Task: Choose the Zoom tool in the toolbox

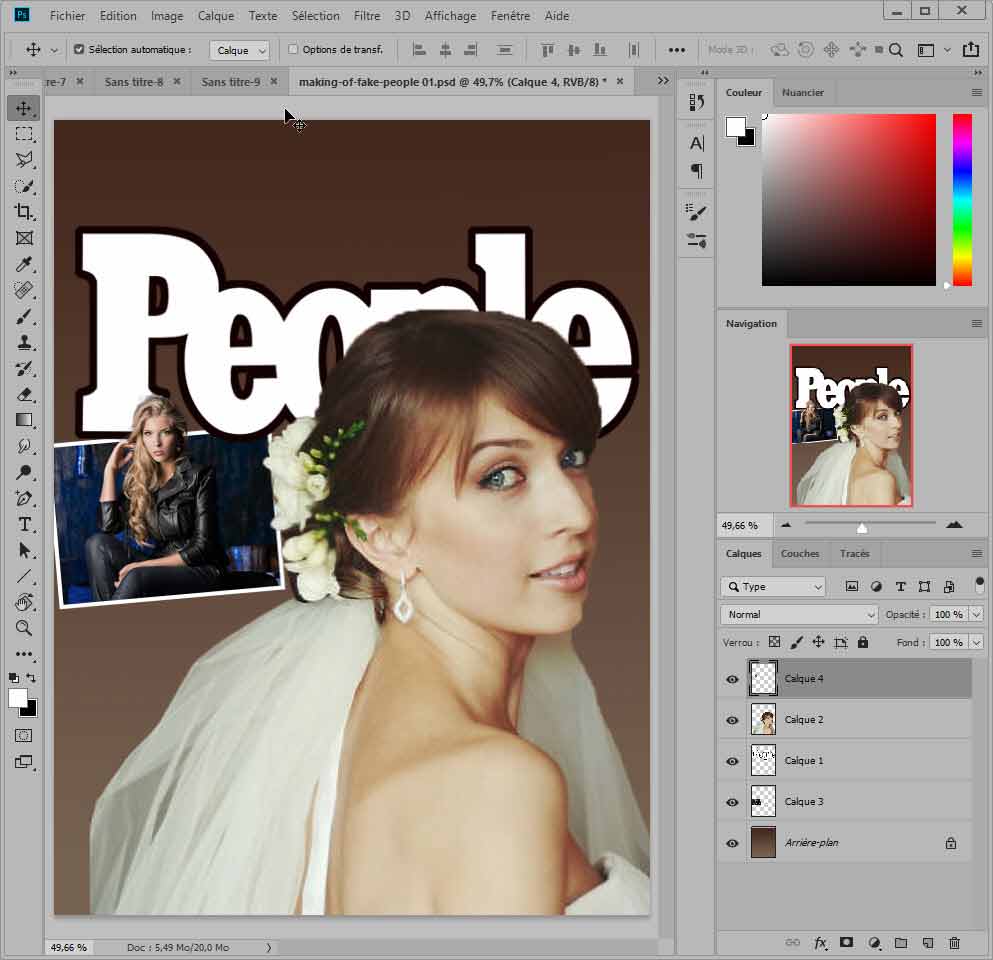Action: (23, 628)
